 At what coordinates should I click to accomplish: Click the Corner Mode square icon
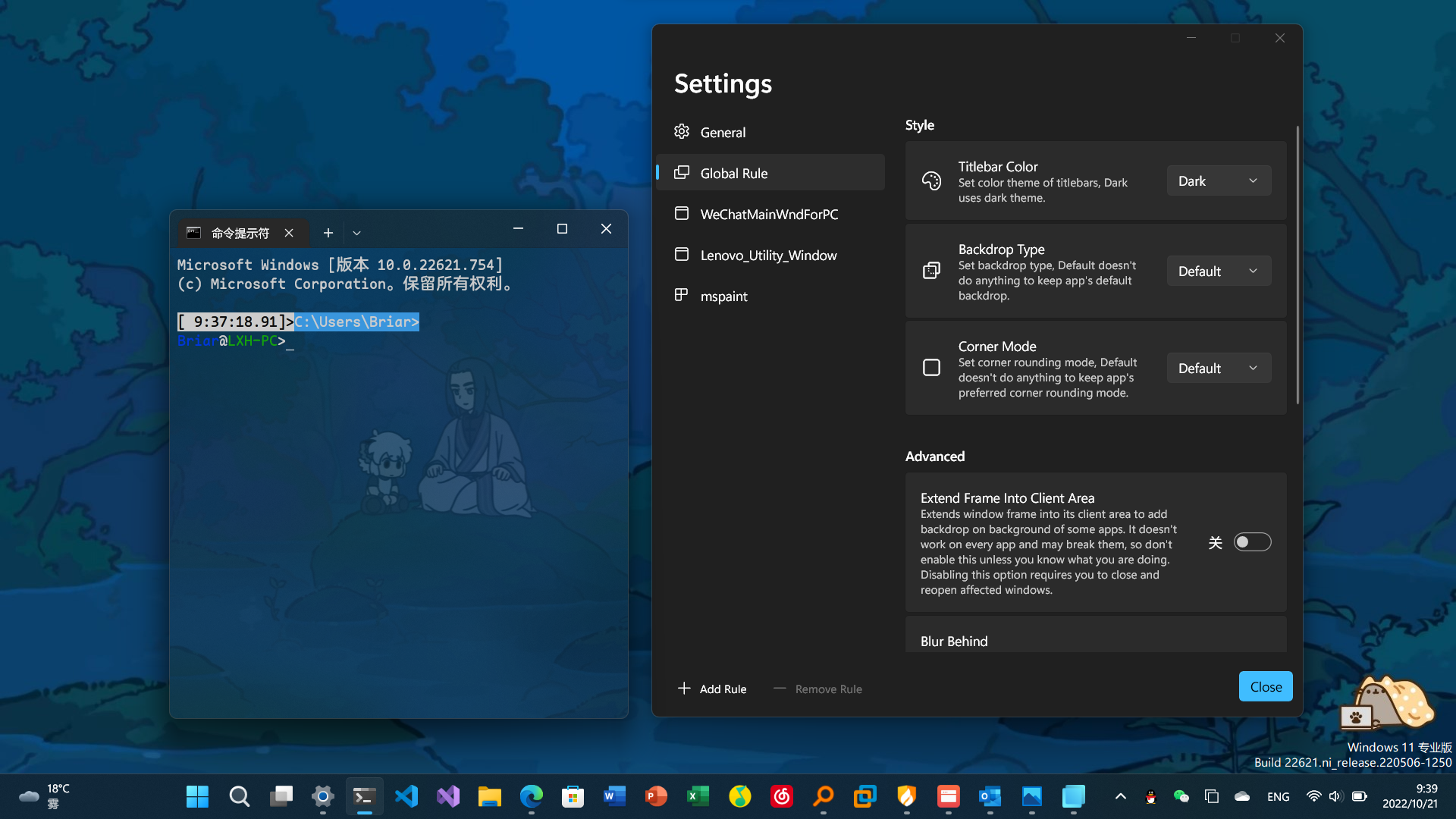tap(931, 367)
